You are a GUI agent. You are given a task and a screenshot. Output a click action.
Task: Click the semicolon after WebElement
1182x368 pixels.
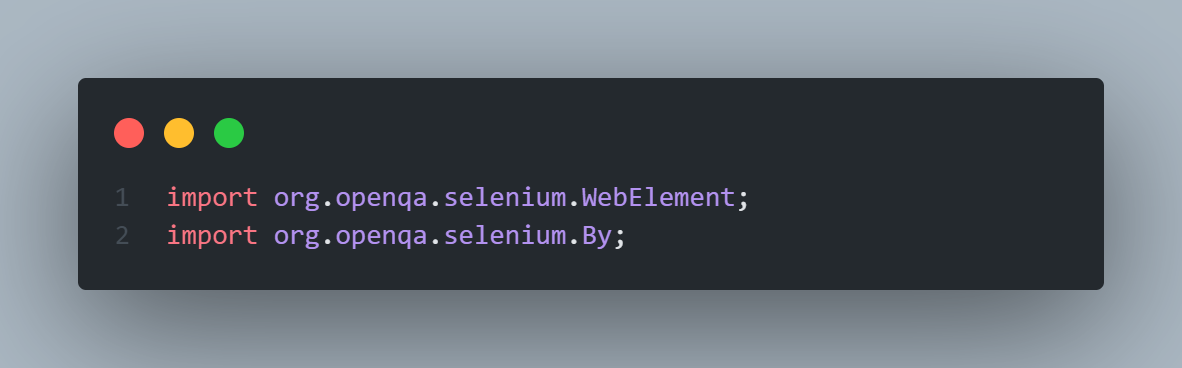pyautogui.click(x=743, y=201)
